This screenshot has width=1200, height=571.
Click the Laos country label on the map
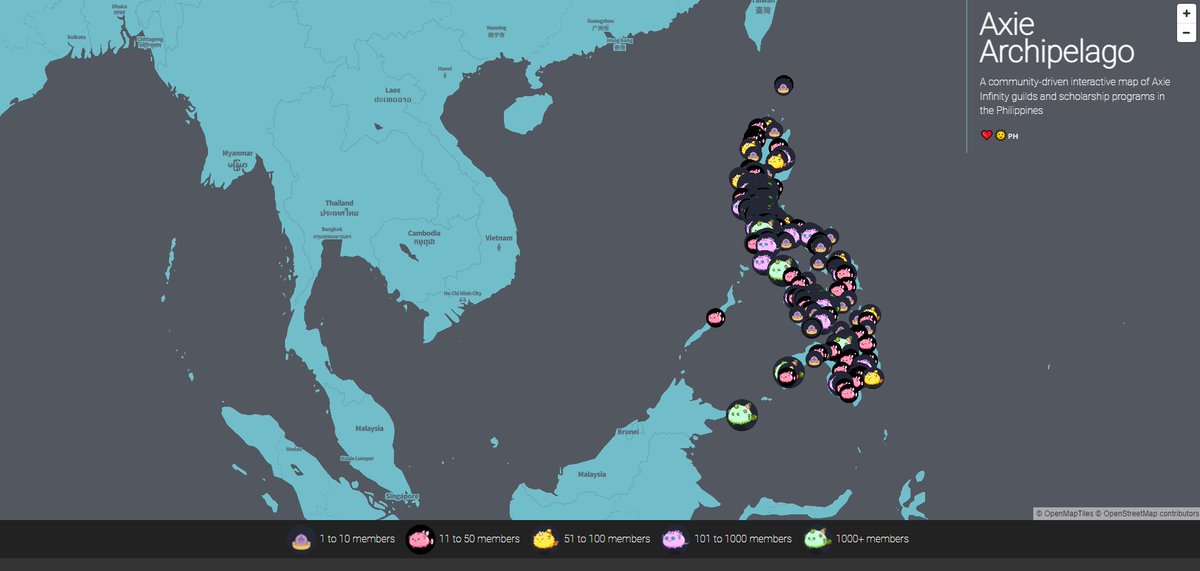click(393, 95)
